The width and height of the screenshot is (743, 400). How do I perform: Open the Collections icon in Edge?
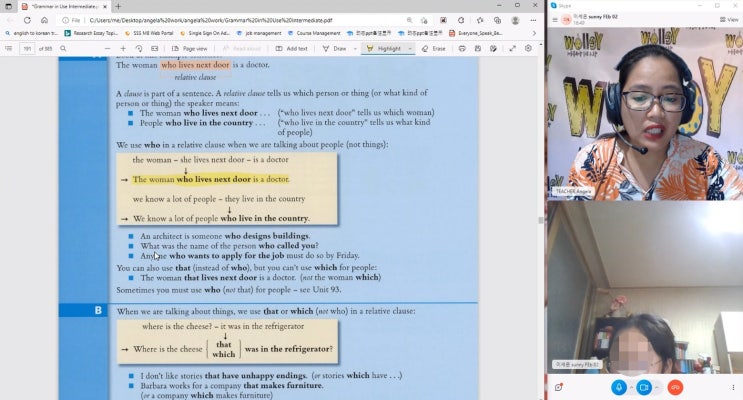497,20
